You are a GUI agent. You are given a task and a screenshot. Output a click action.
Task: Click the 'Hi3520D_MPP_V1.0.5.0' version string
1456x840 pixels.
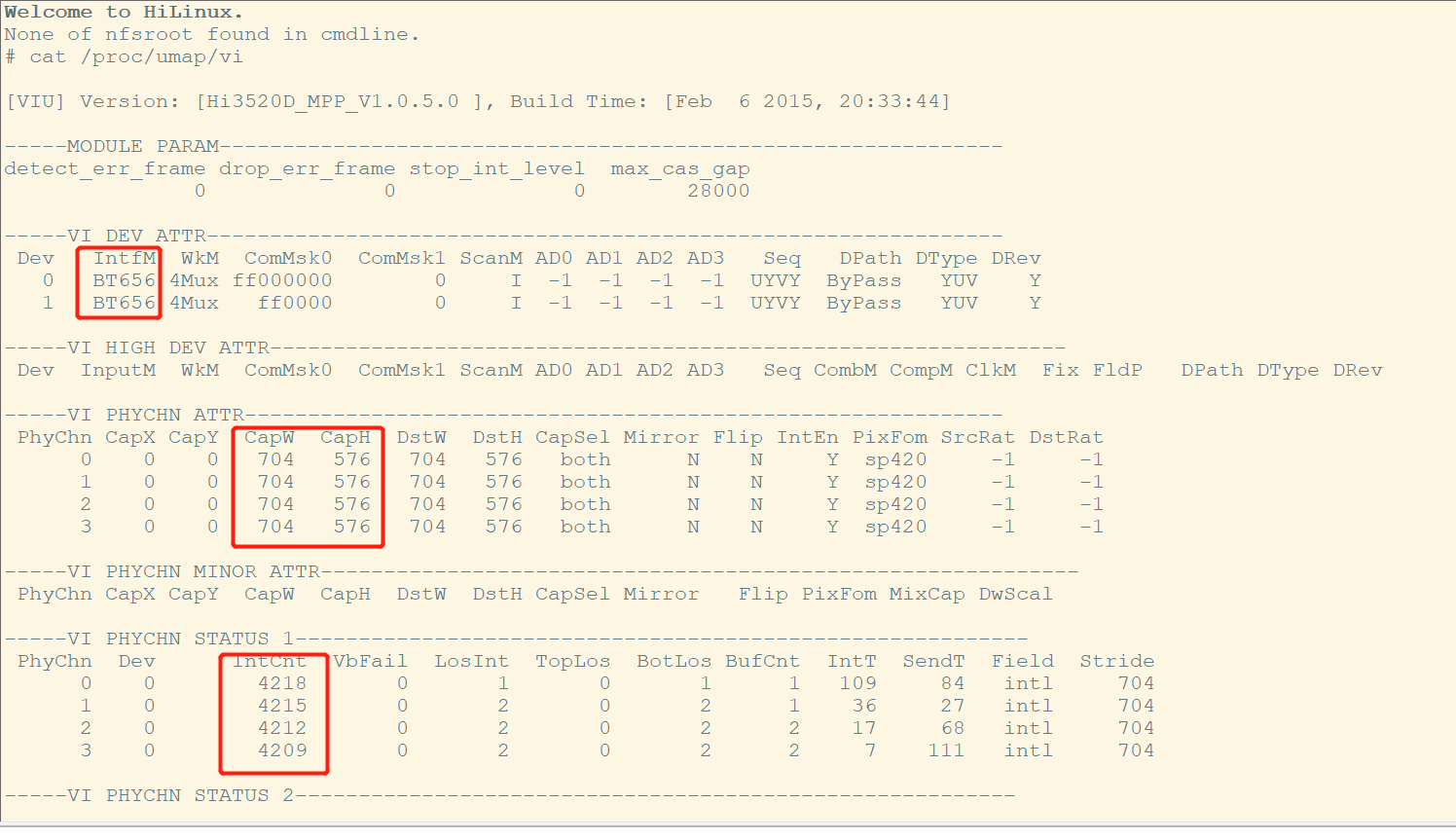coord(332,101)
